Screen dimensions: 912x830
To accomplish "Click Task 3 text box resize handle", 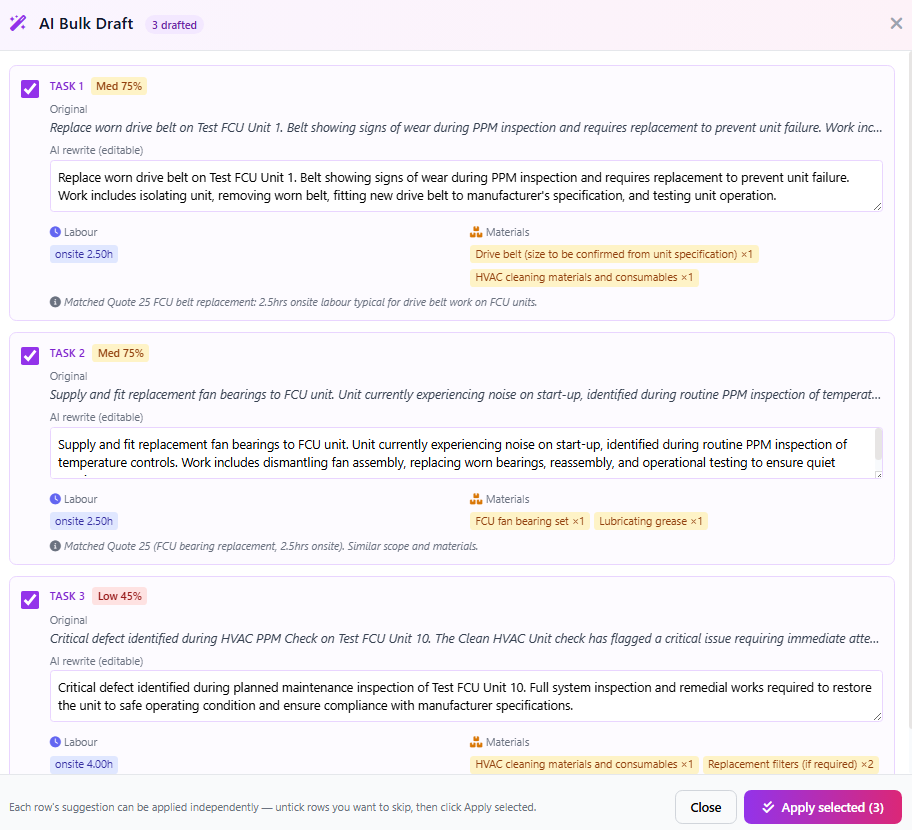I will pos(878,717).
